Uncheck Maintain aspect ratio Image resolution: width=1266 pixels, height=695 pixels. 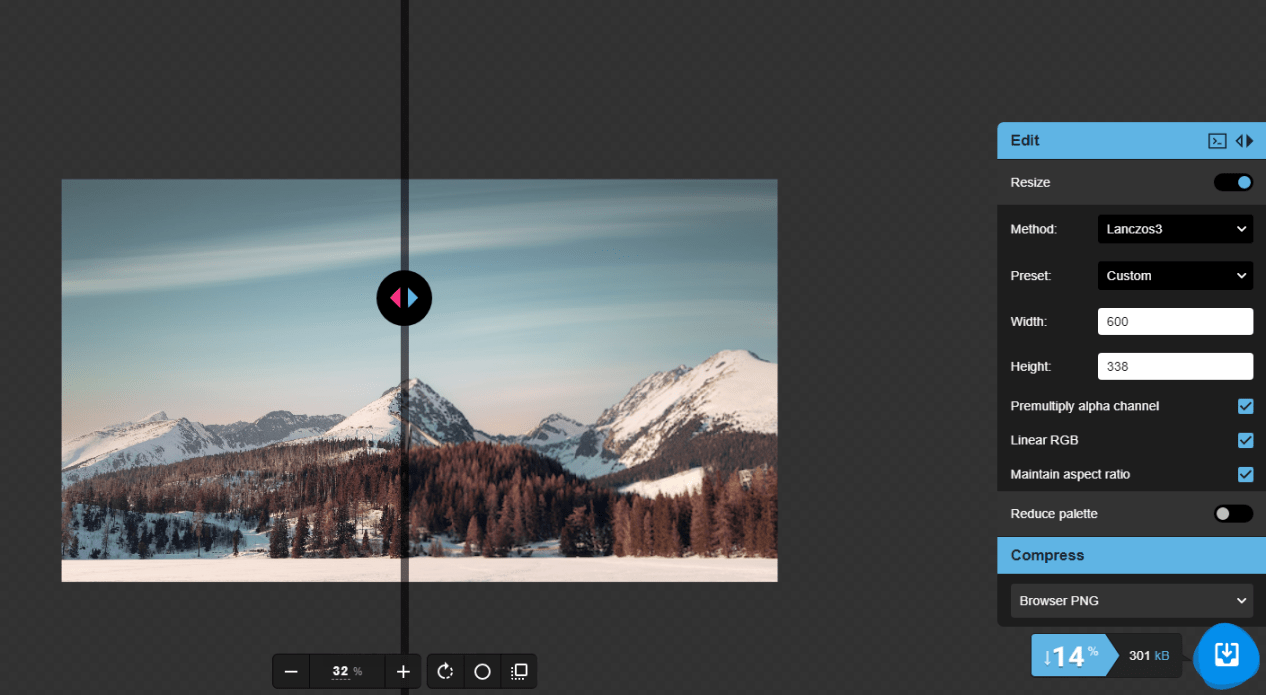point(1245,474)
